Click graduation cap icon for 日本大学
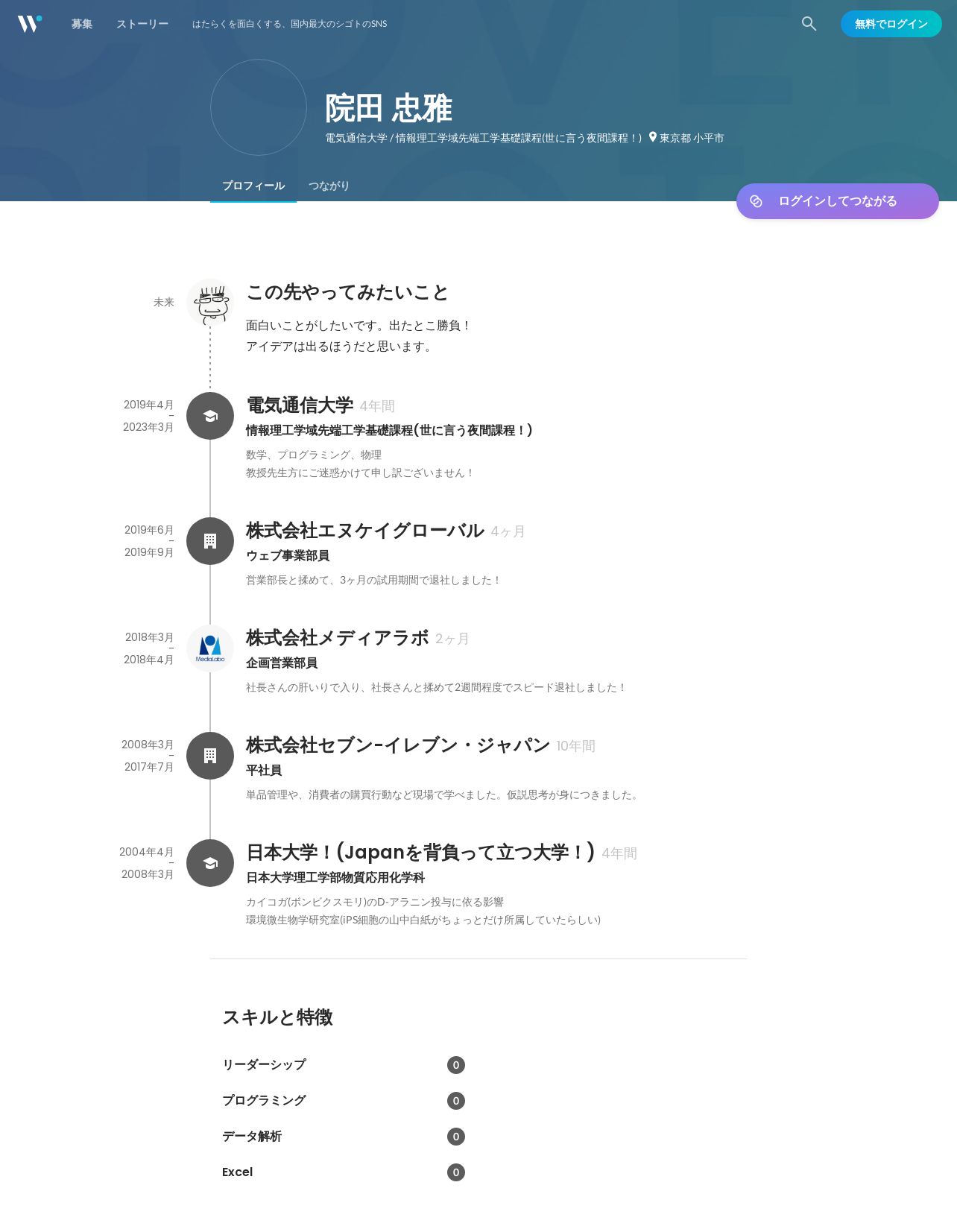 click(x=210, y=863)
